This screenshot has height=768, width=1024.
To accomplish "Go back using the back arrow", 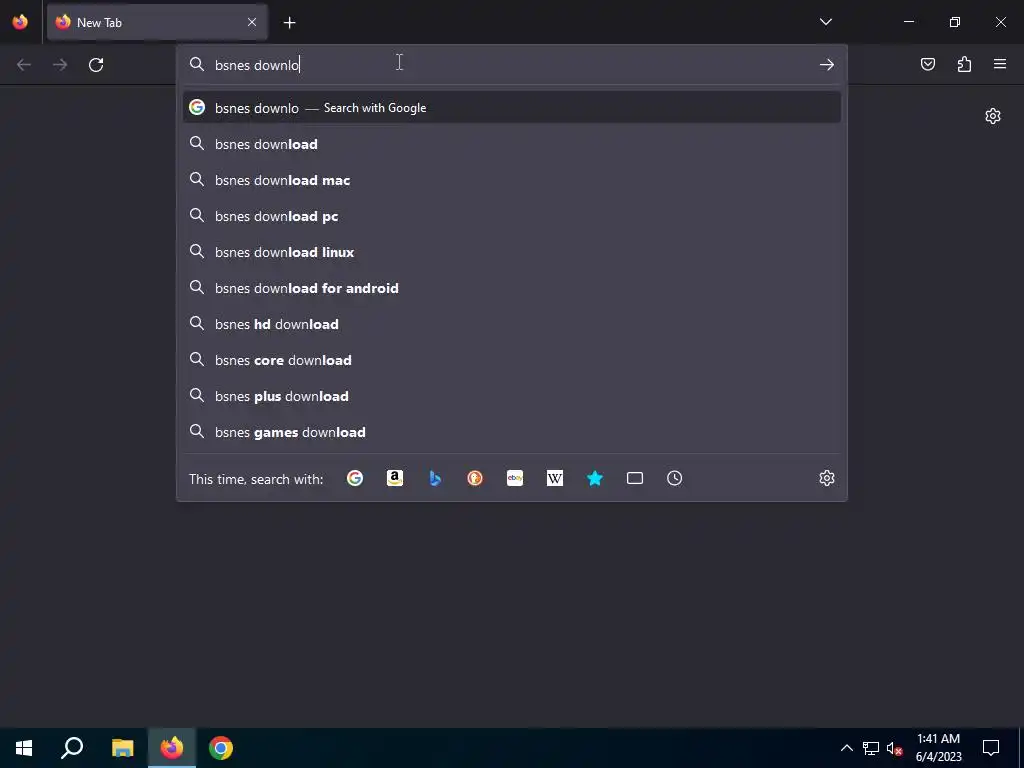I will [x=24, y=65].
